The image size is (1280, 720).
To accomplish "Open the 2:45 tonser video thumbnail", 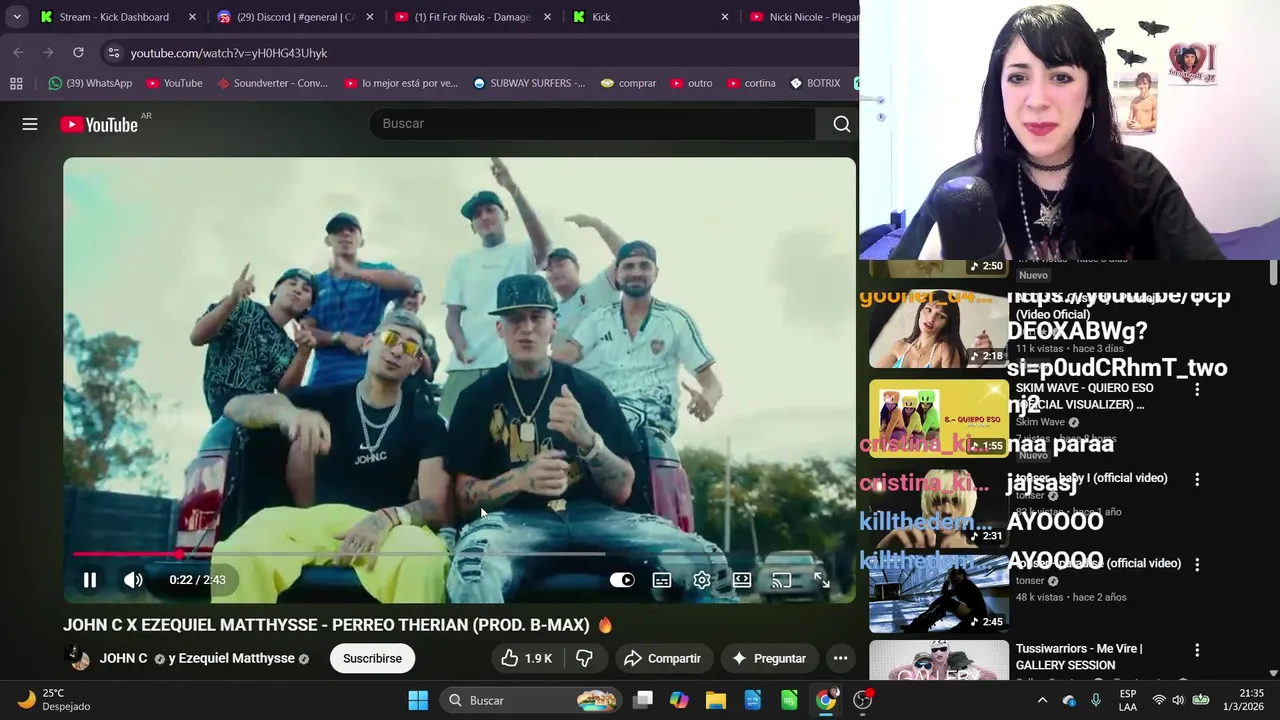I will coord(938,594).
